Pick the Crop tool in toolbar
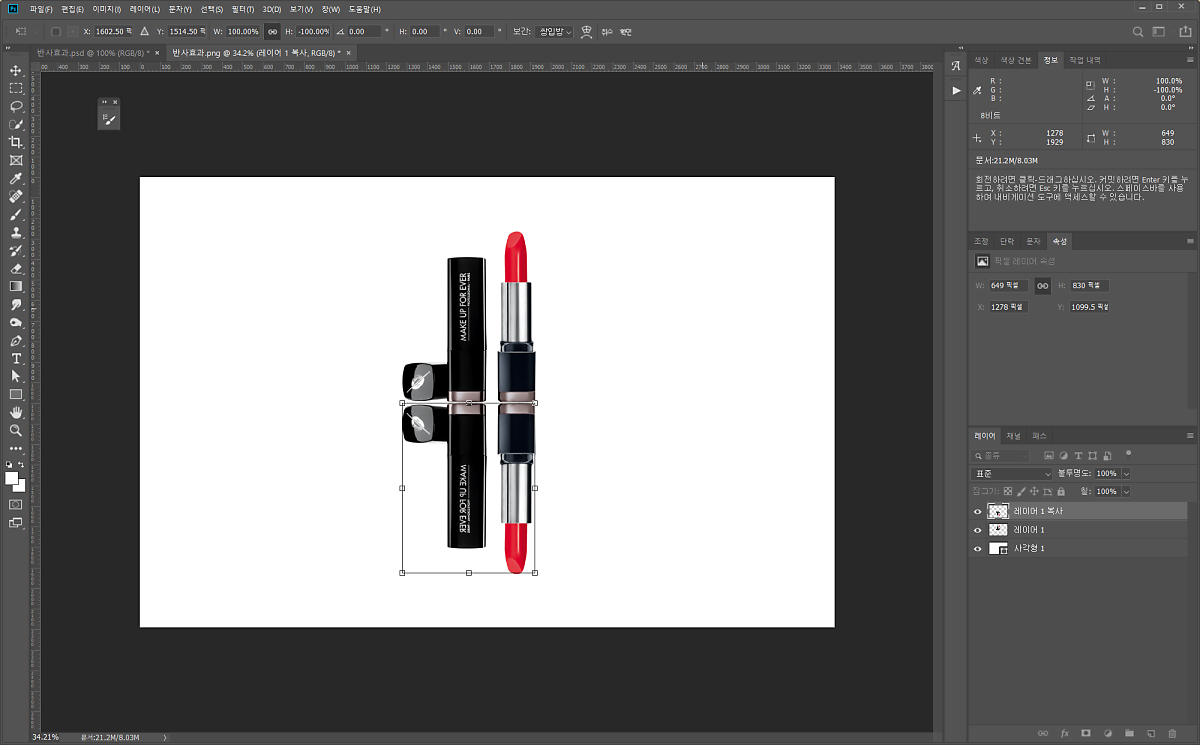 click(16, 143)
